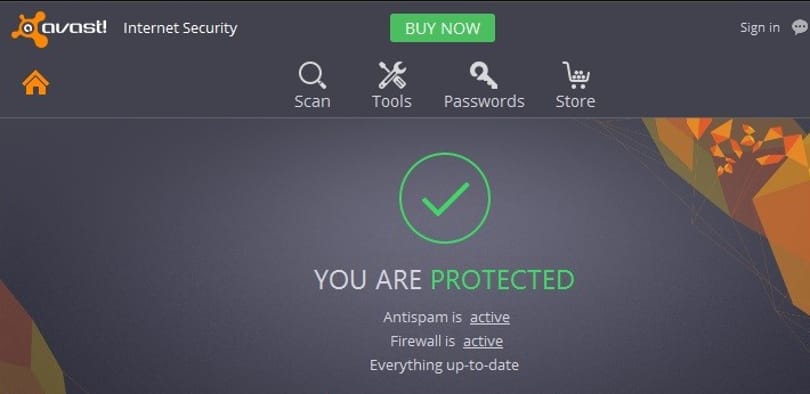Click the green checkmark status circle
The width and height of the screenshot is (810, 394).
[x=445, y=198]
